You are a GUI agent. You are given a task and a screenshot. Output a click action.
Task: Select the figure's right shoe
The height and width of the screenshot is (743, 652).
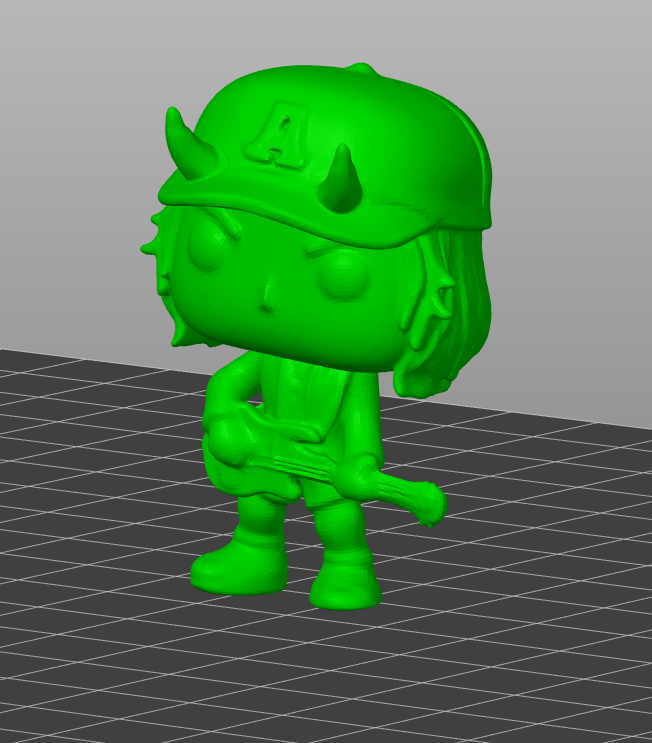pos(345,582)
